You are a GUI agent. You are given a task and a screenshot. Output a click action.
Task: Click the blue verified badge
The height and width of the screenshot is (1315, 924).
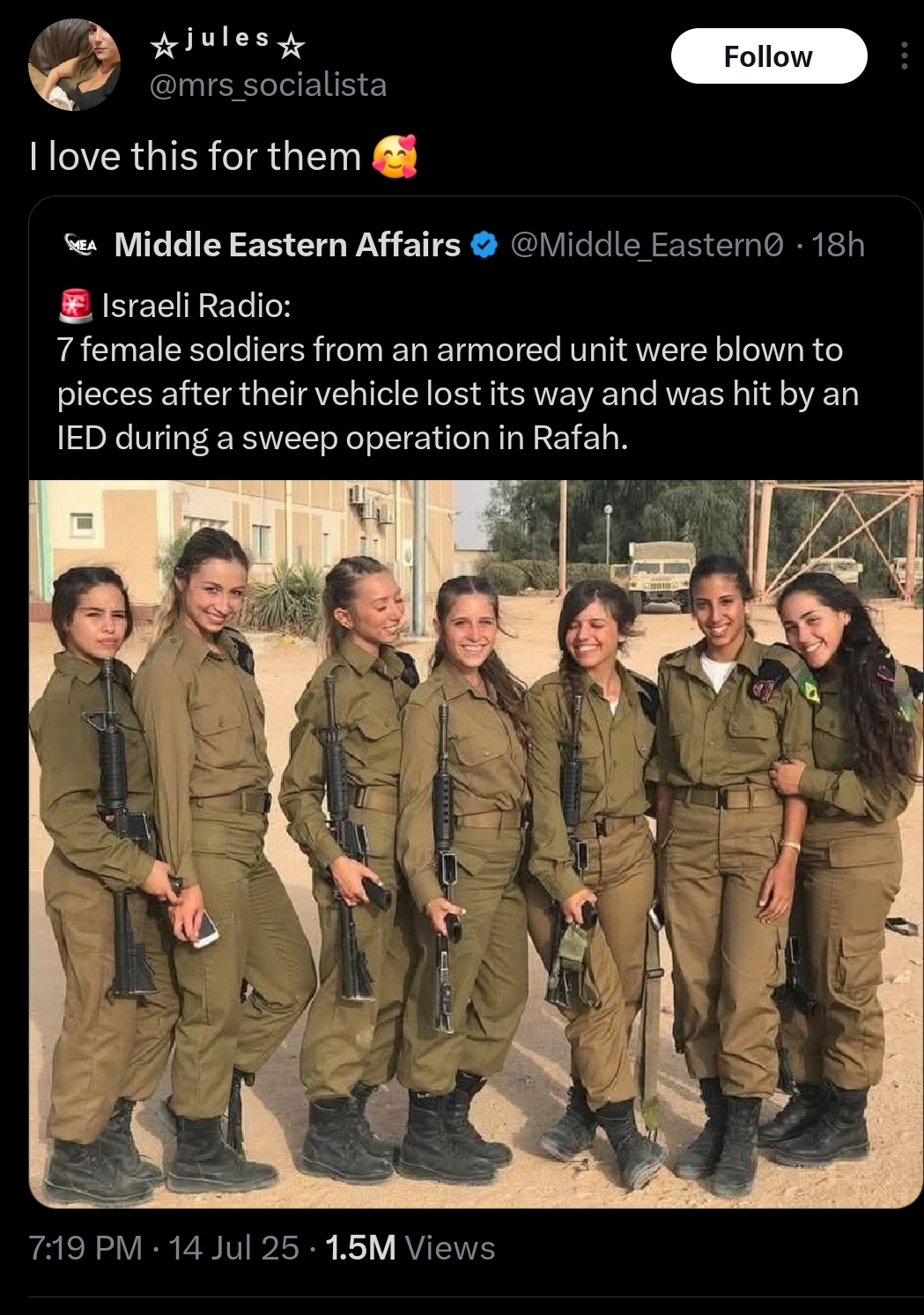[484, 245]
